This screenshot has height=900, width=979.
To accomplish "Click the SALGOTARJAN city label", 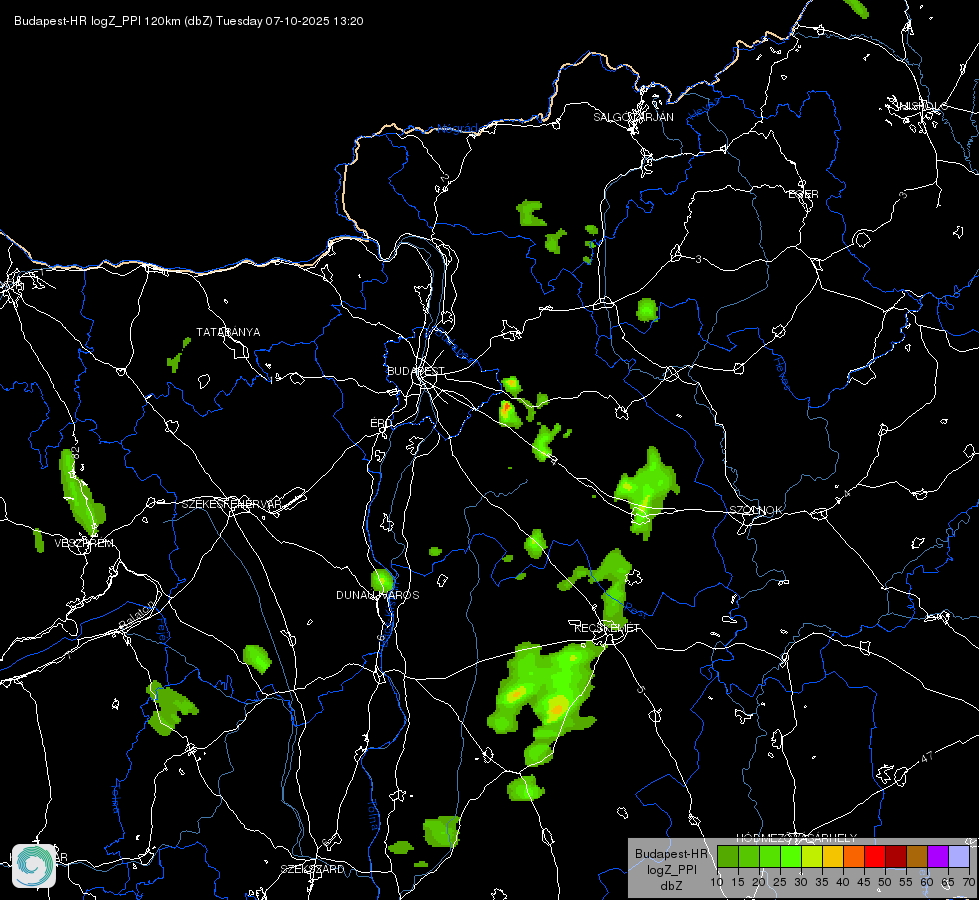I will coord(633,117).
